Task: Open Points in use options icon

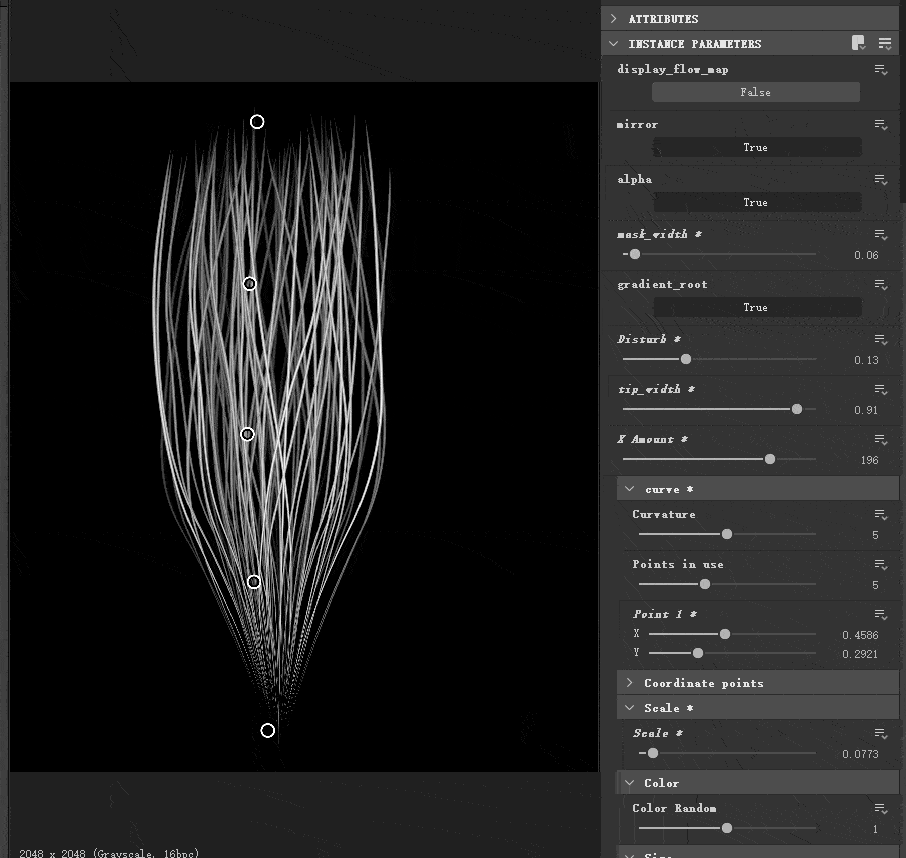Action: (881, 565)
